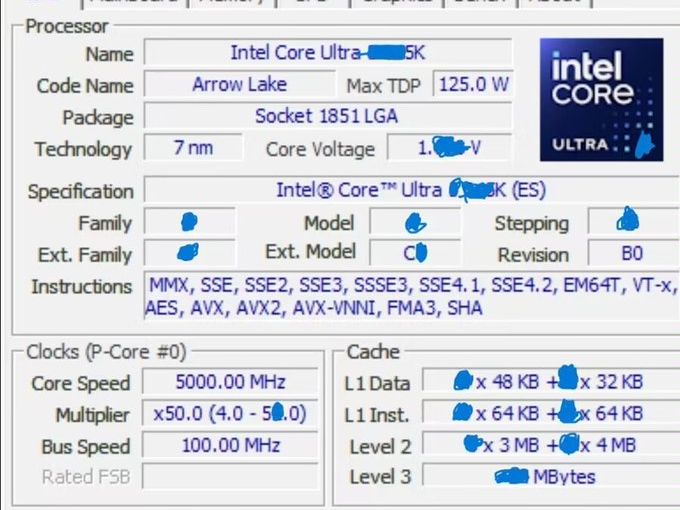Screen dimensions: 680x510
Task: Click the Clocks (P-Core #0) group label
Action: pyautogui.click(x=106, y=352)
